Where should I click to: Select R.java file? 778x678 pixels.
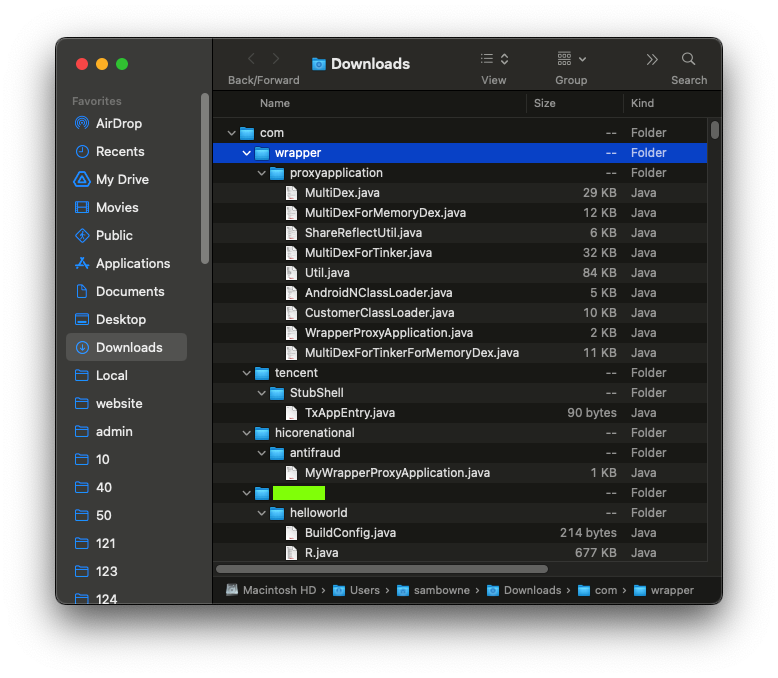[x=460, y=552]
